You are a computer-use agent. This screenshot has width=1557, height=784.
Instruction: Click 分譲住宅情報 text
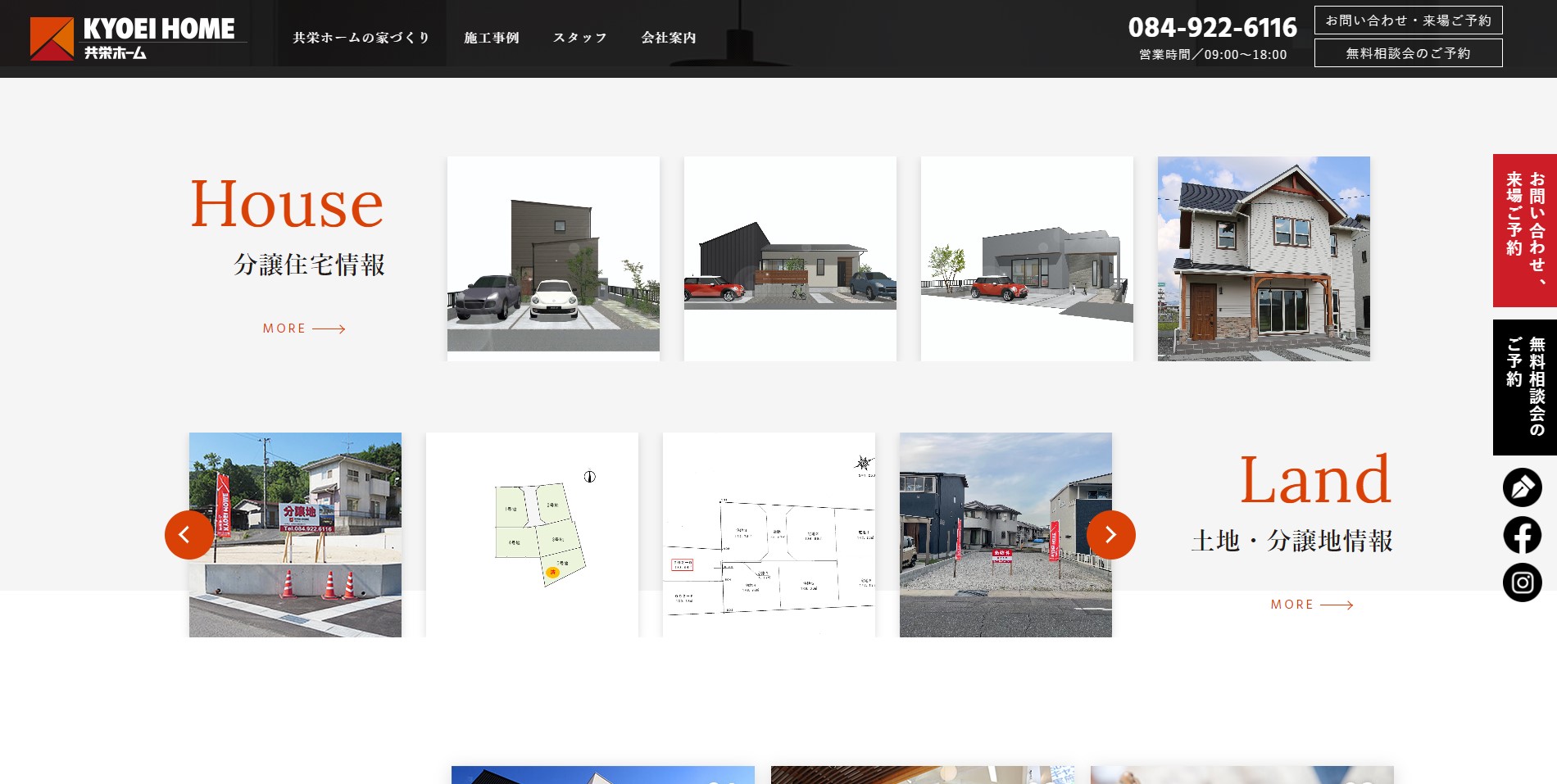[310, 265]
